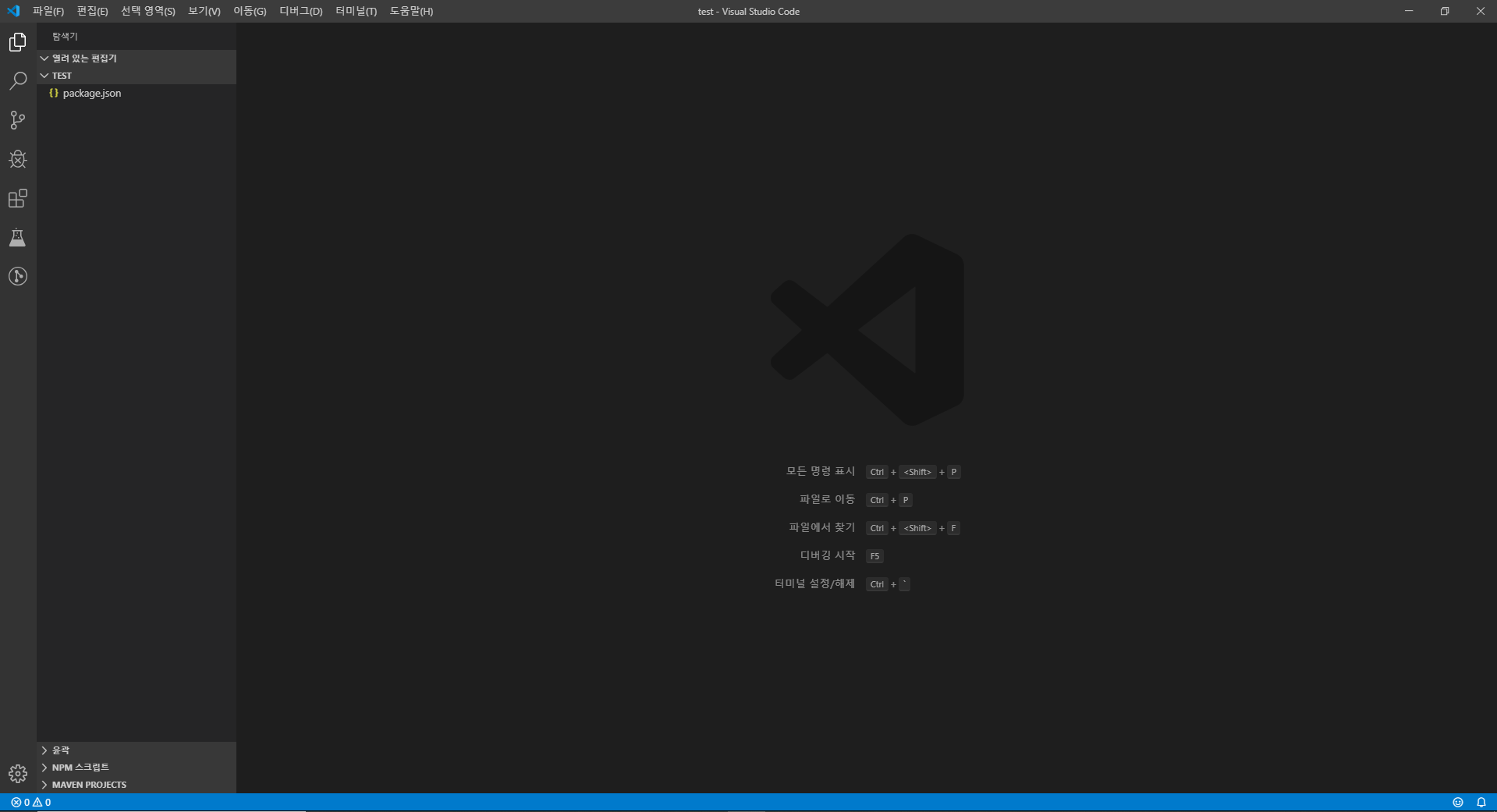This screenshot has width=1497, height=812.
Task: Minimize the VS Code window
Action: (1409, 11)
